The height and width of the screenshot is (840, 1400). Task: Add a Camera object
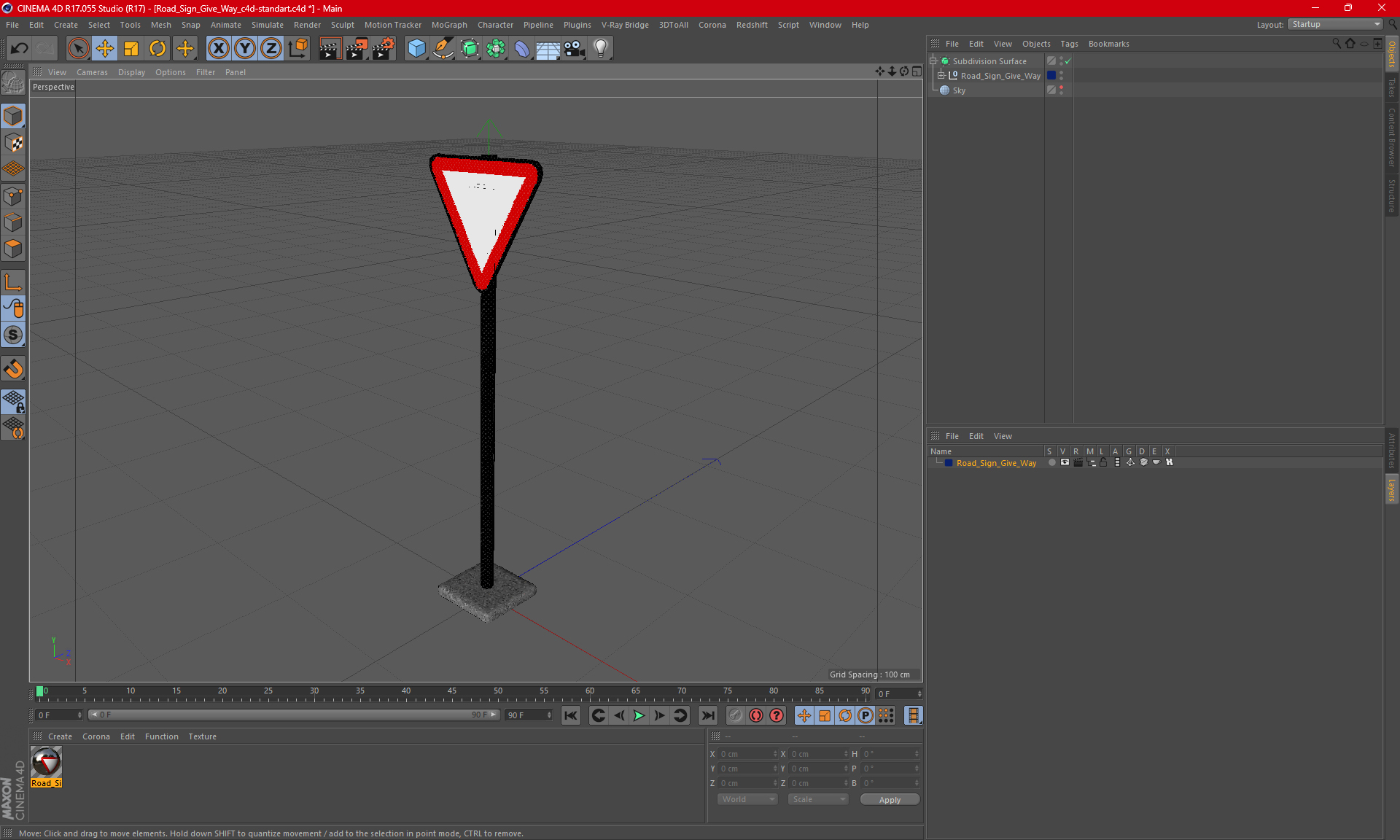(x=574, y=49)
